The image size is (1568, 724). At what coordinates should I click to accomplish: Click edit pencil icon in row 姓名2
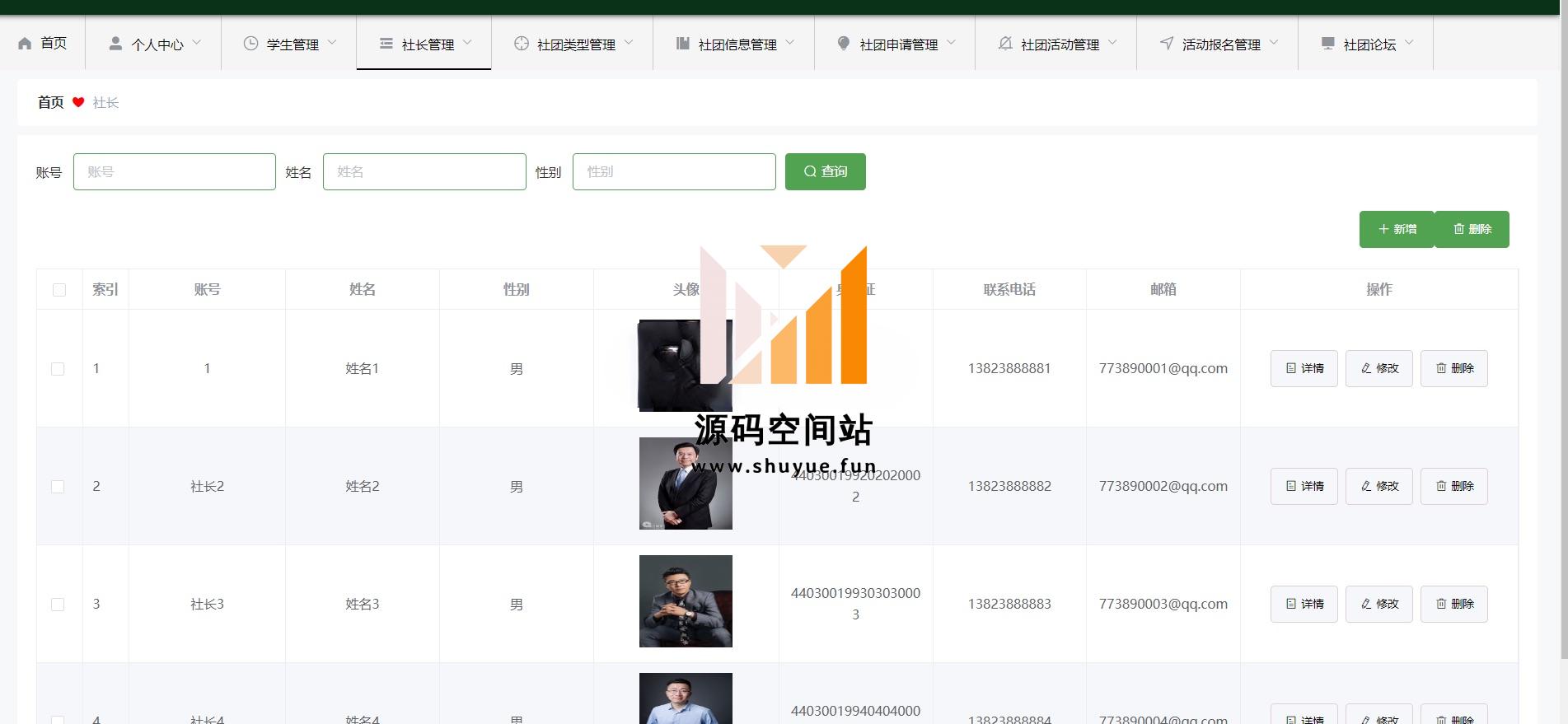[x=1366, y=486]
